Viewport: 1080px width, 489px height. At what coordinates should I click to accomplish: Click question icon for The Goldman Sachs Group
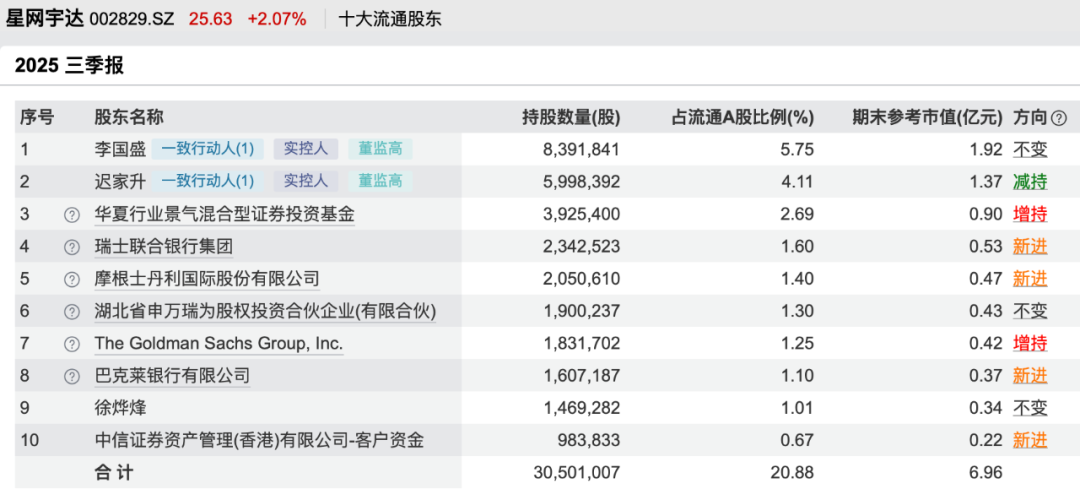pyautogui.click(x=72, y=344)
